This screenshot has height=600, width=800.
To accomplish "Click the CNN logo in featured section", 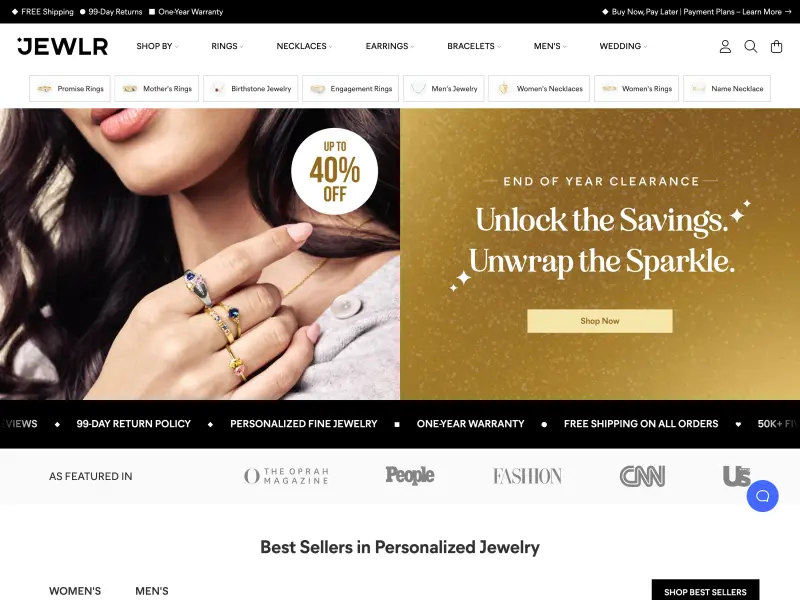I will (x=642, y=476).
